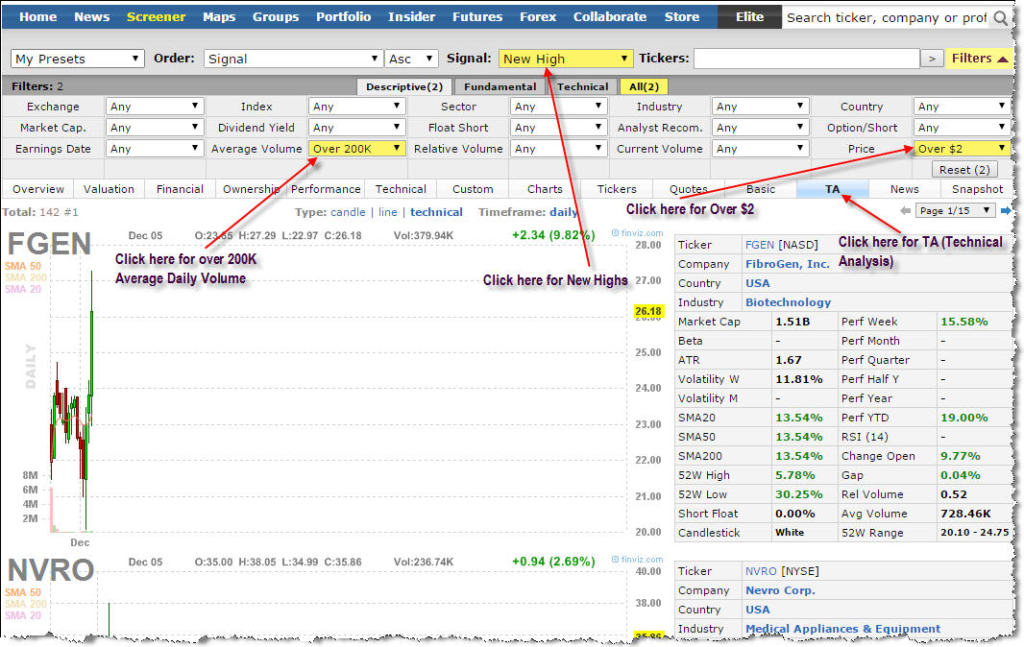This screenshot has width=1024, height=647.
Task: Open the Portfolio menu item
Action: [343, 16]
